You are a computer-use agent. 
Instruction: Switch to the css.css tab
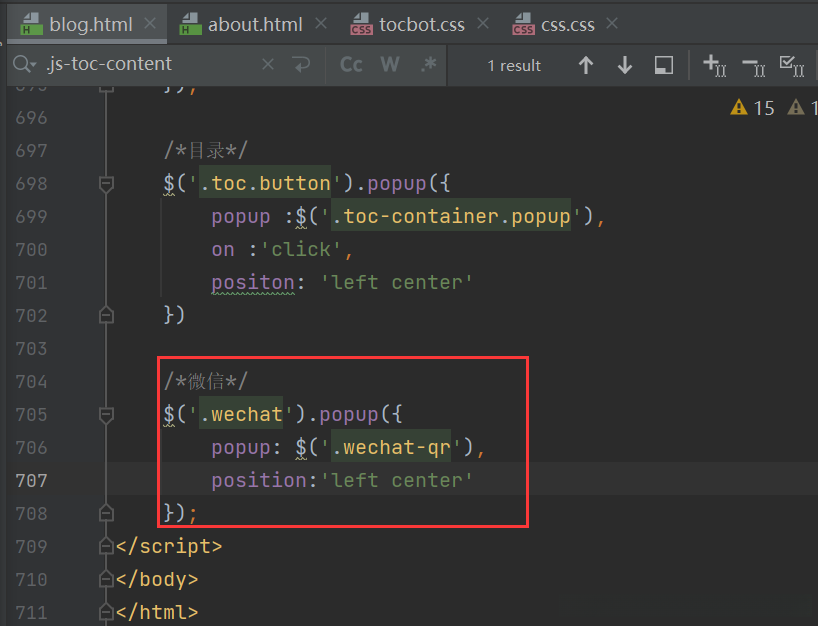point(568,25)
